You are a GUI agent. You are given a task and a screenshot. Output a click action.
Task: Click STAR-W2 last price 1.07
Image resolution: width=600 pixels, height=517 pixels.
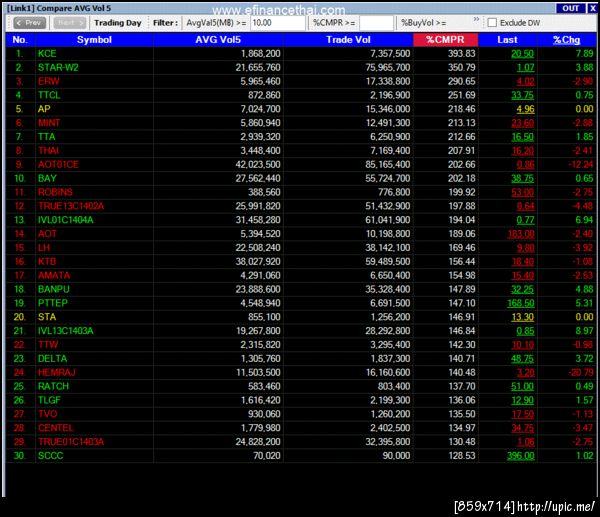525,68
